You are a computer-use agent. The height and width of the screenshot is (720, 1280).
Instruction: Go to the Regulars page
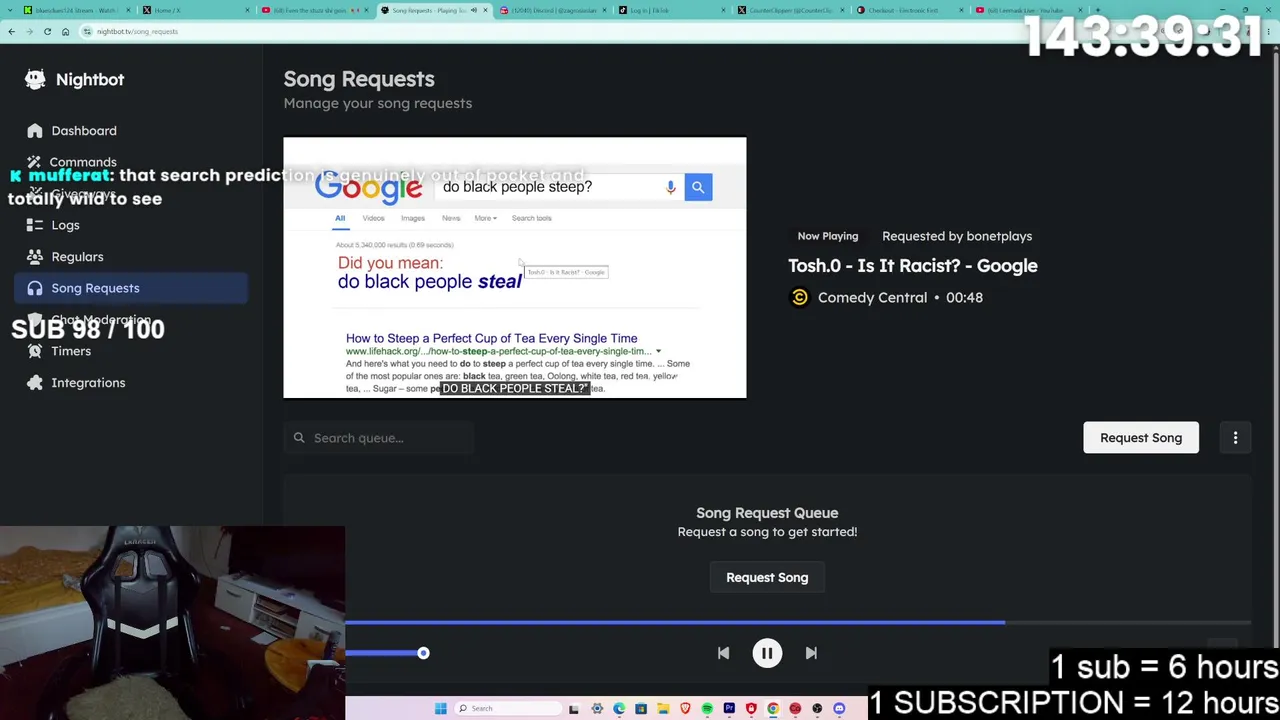tap(77, 257)
